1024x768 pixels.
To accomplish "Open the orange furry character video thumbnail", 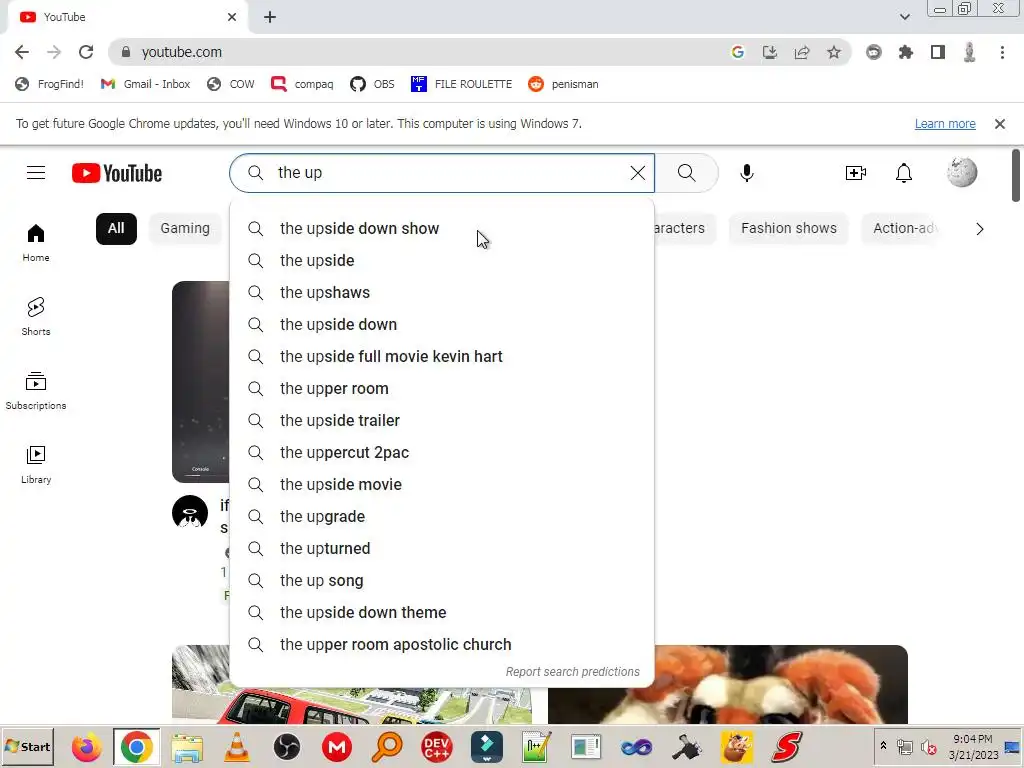I will (x=728, y=684).
